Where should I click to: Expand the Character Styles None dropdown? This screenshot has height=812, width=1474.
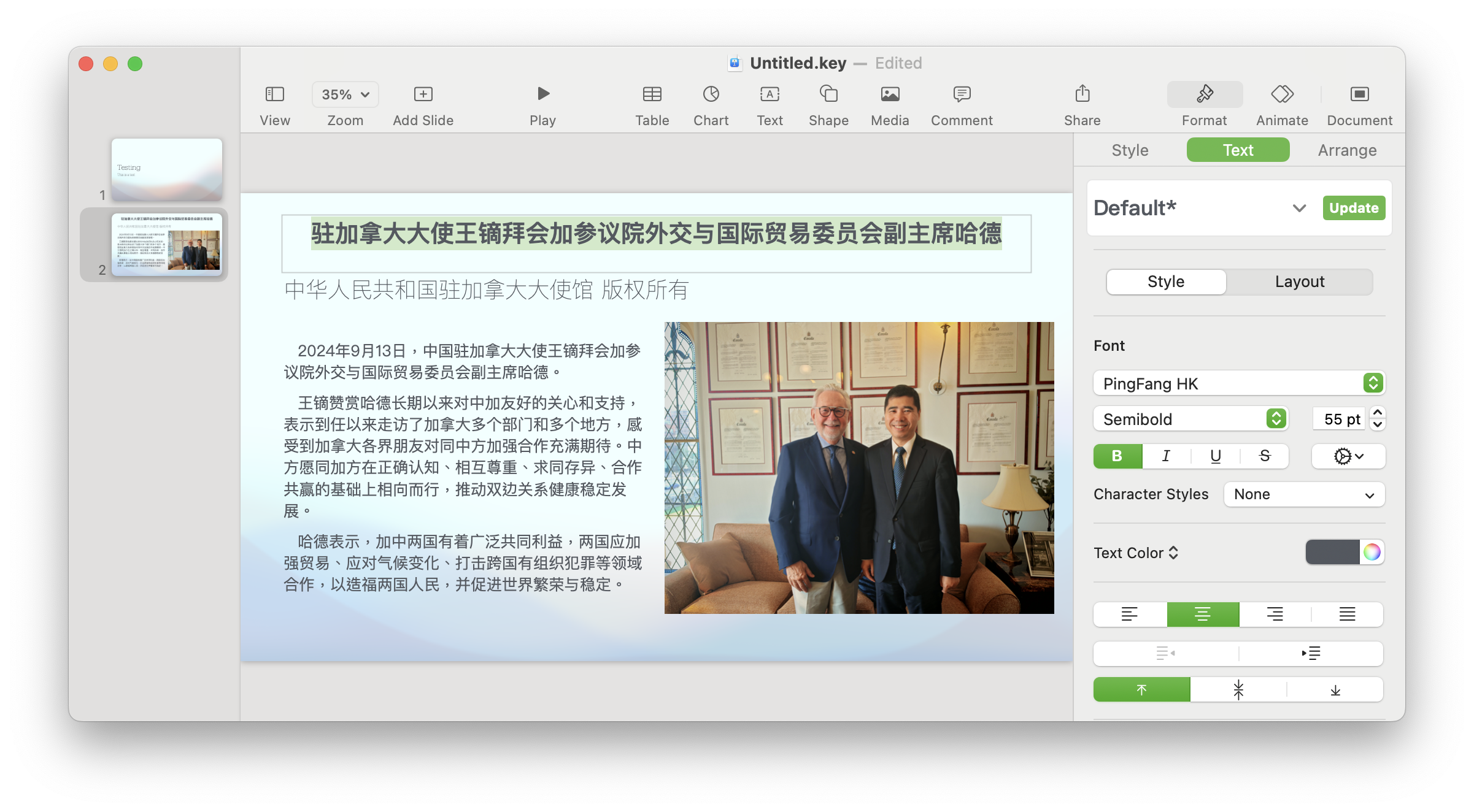click(1304, 494)
